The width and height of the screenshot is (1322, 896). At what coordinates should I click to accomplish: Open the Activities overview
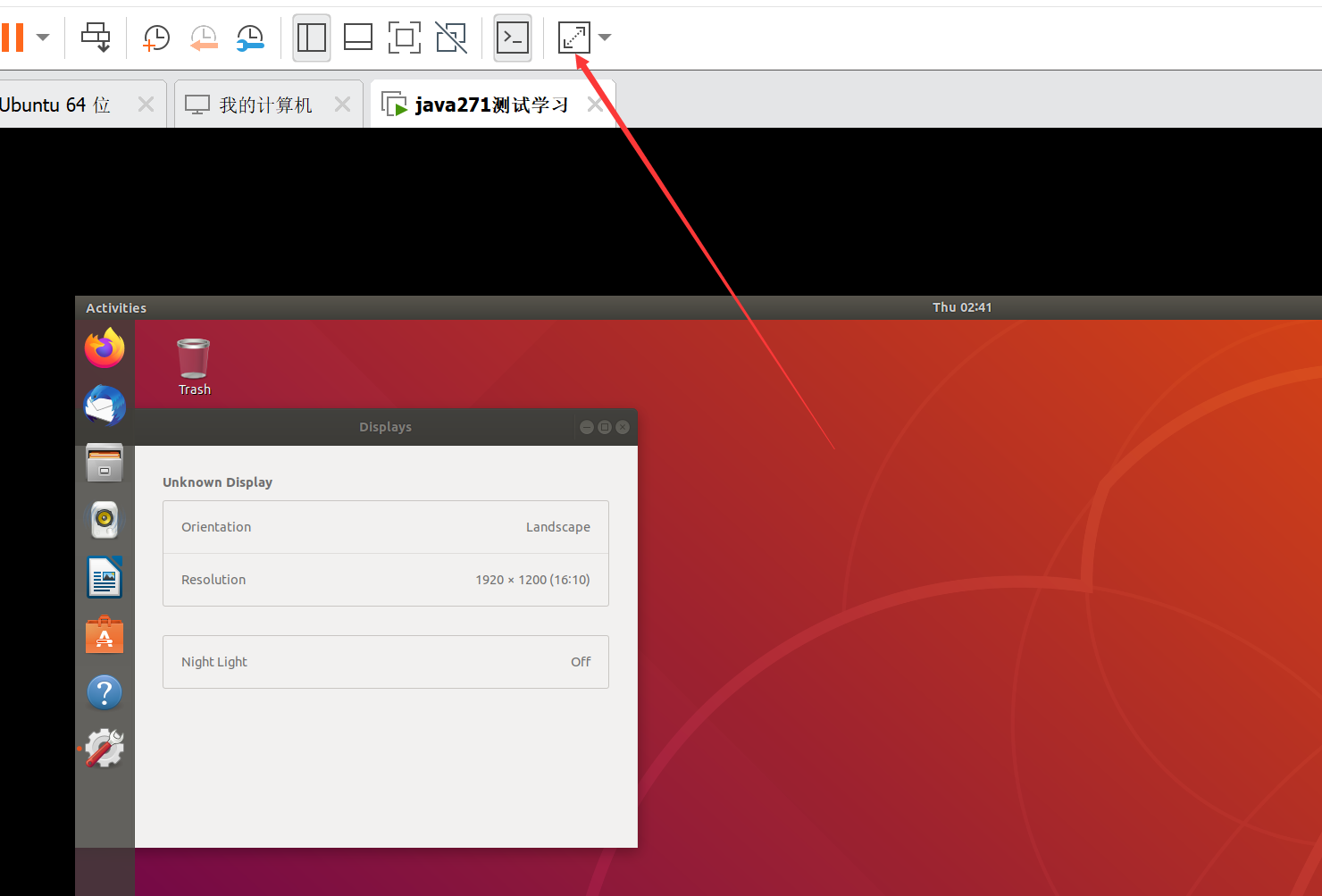(116, 308)
